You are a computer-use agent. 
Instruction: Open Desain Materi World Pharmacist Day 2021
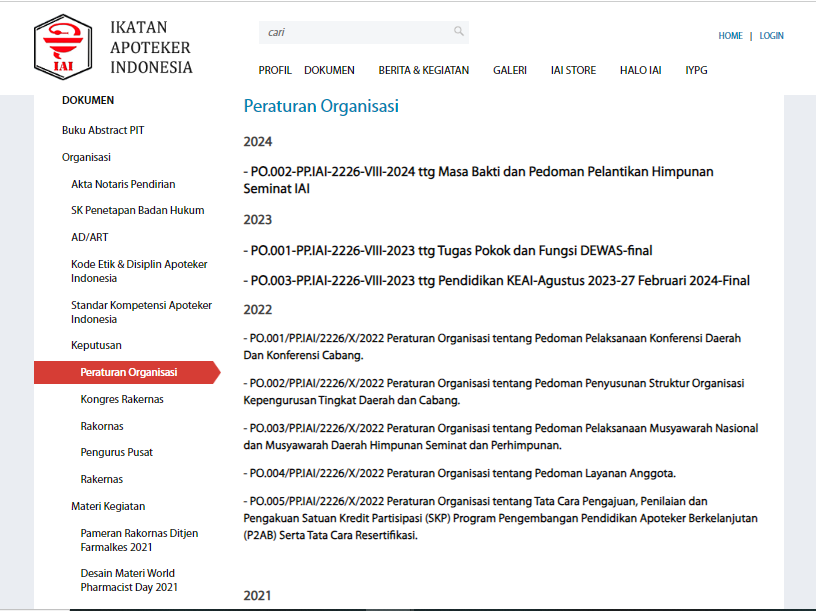point(130,580)
